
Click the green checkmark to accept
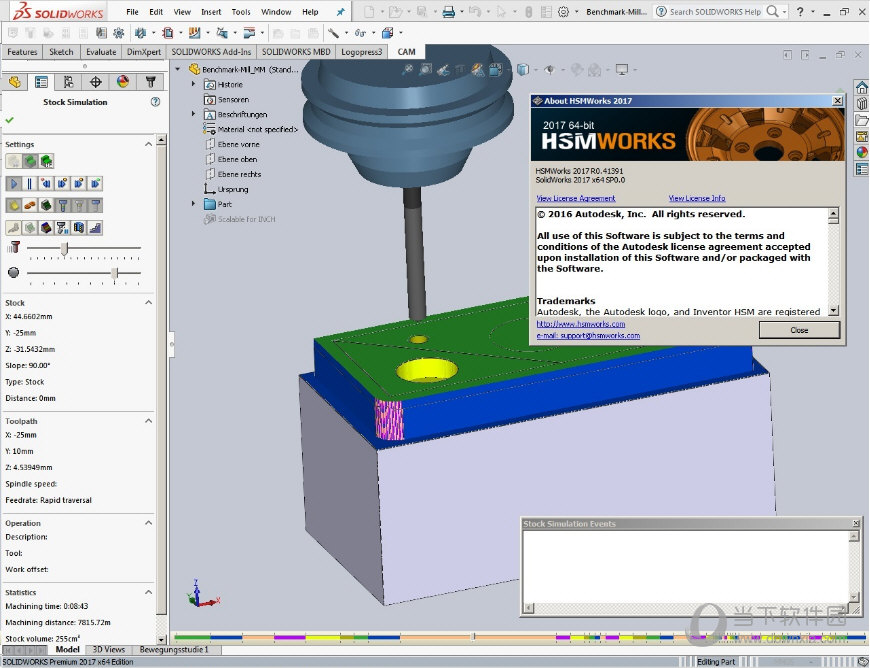pos(10,120)
